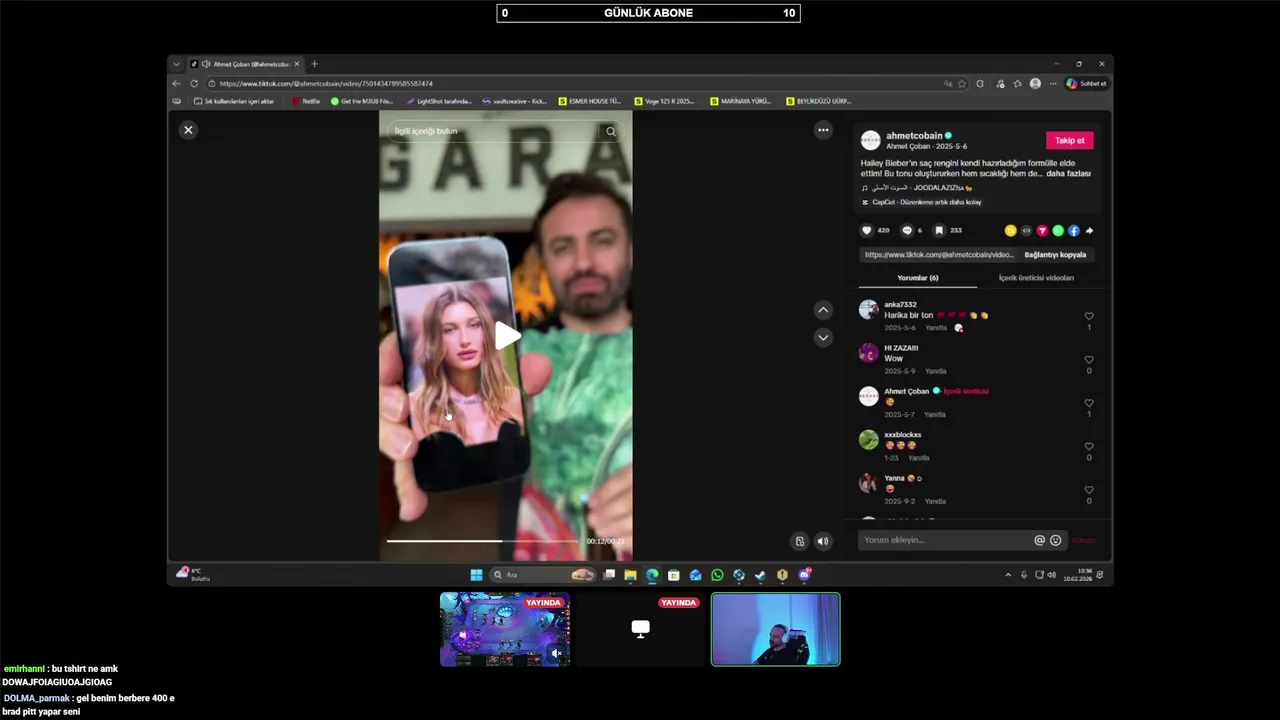Reload the page with the refresh icon
The image size is (1280, 720).
click(194, 84)
